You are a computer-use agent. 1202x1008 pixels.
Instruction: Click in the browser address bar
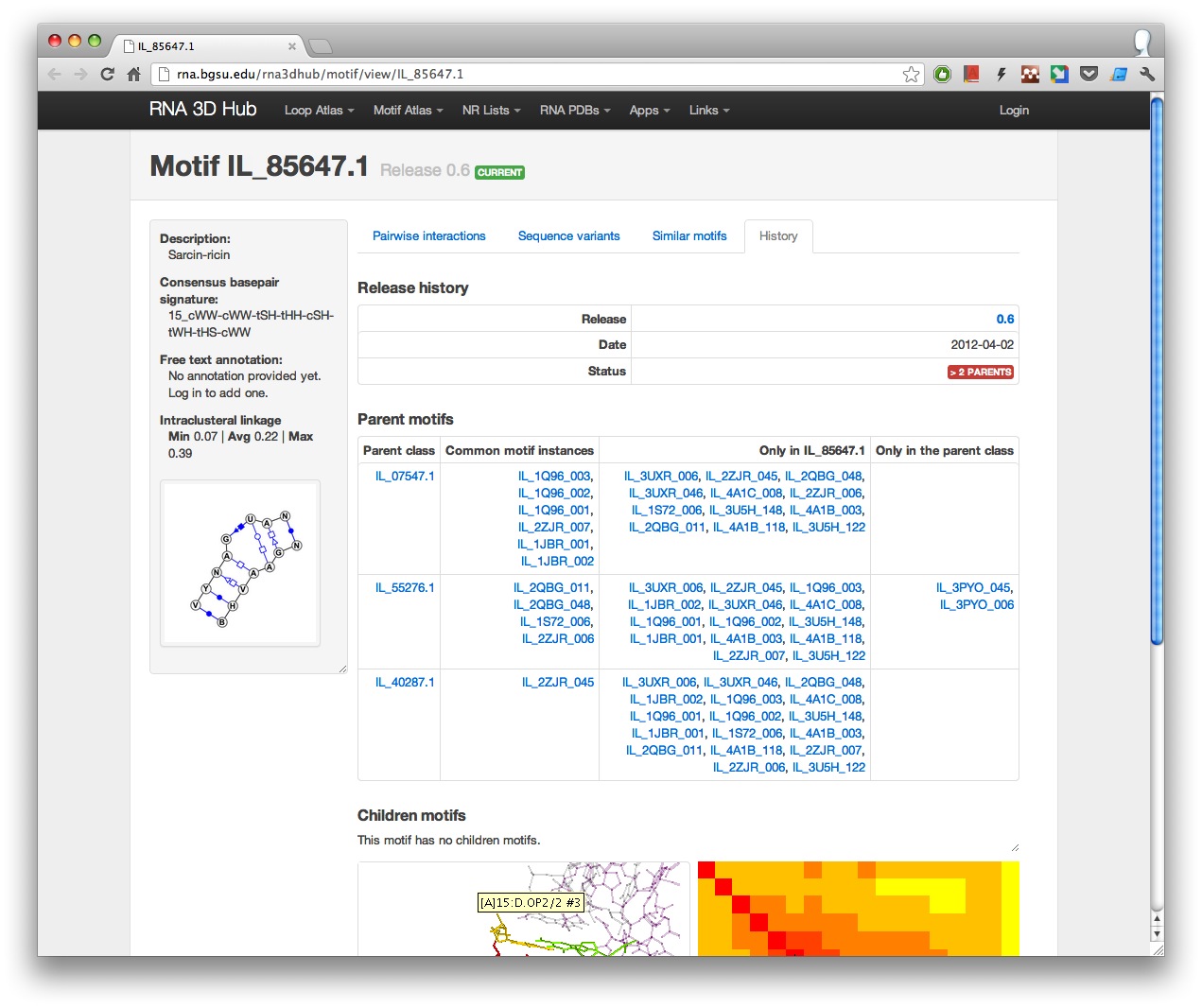tap(530, 74)
